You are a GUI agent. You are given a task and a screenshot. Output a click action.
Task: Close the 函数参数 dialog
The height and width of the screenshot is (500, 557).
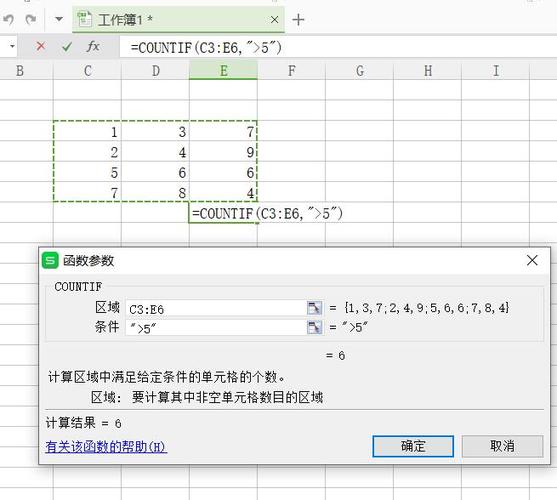[532, 260]
